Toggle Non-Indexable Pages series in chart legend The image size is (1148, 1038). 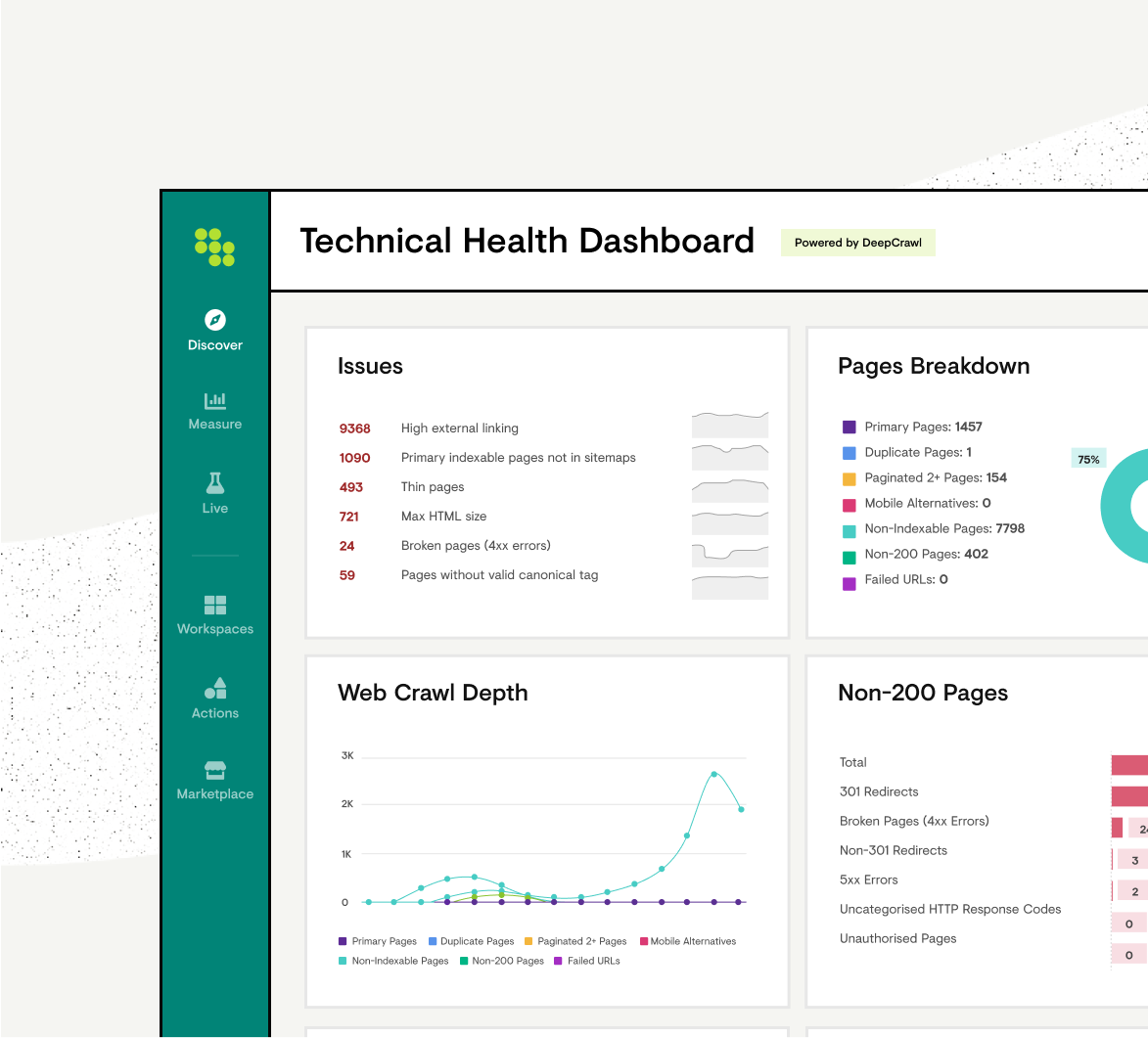[393, 961]
